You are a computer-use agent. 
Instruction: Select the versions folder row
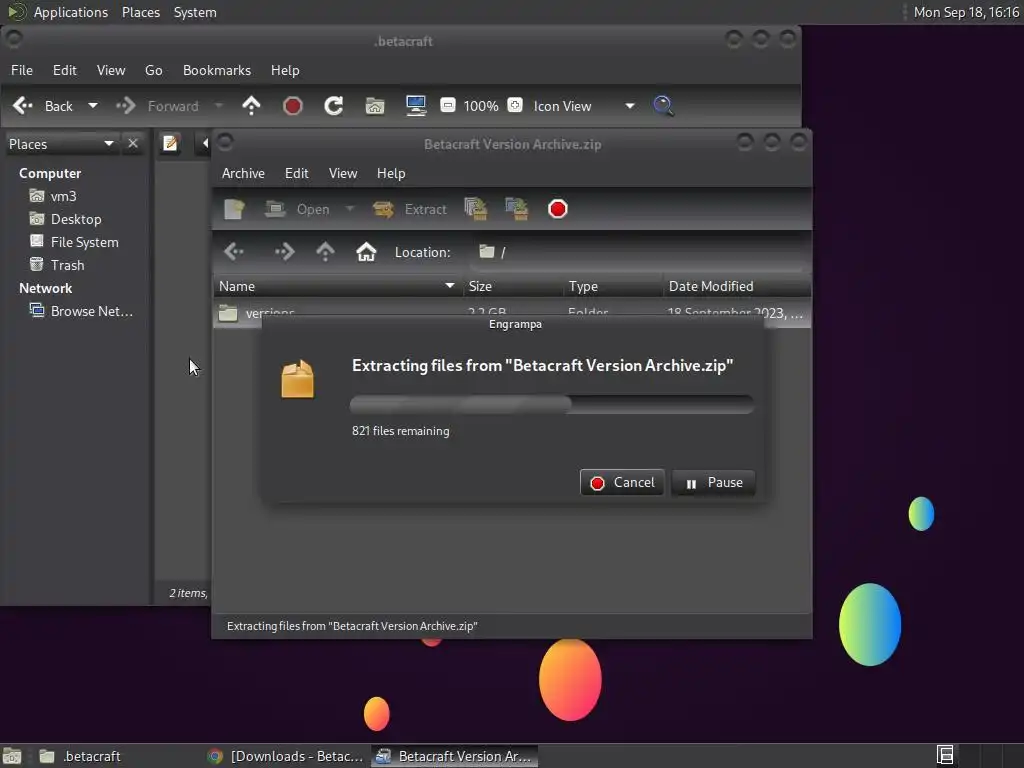point(512,313)
